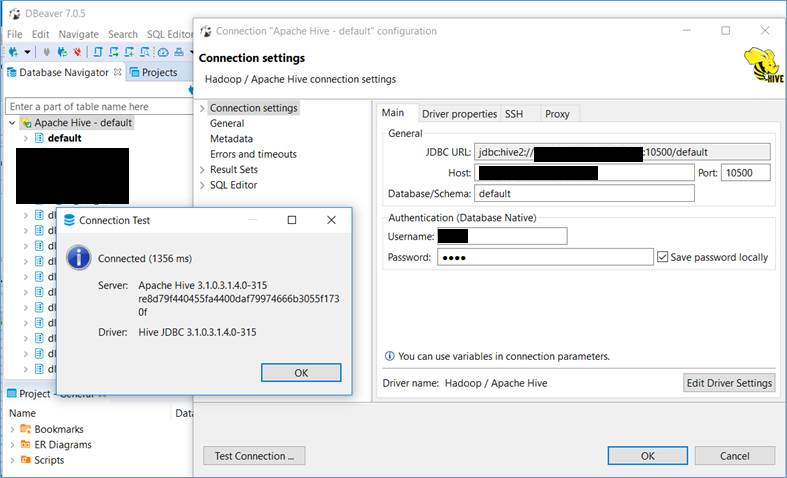
Task: Click the variables info icon
Action: point(389,356)
